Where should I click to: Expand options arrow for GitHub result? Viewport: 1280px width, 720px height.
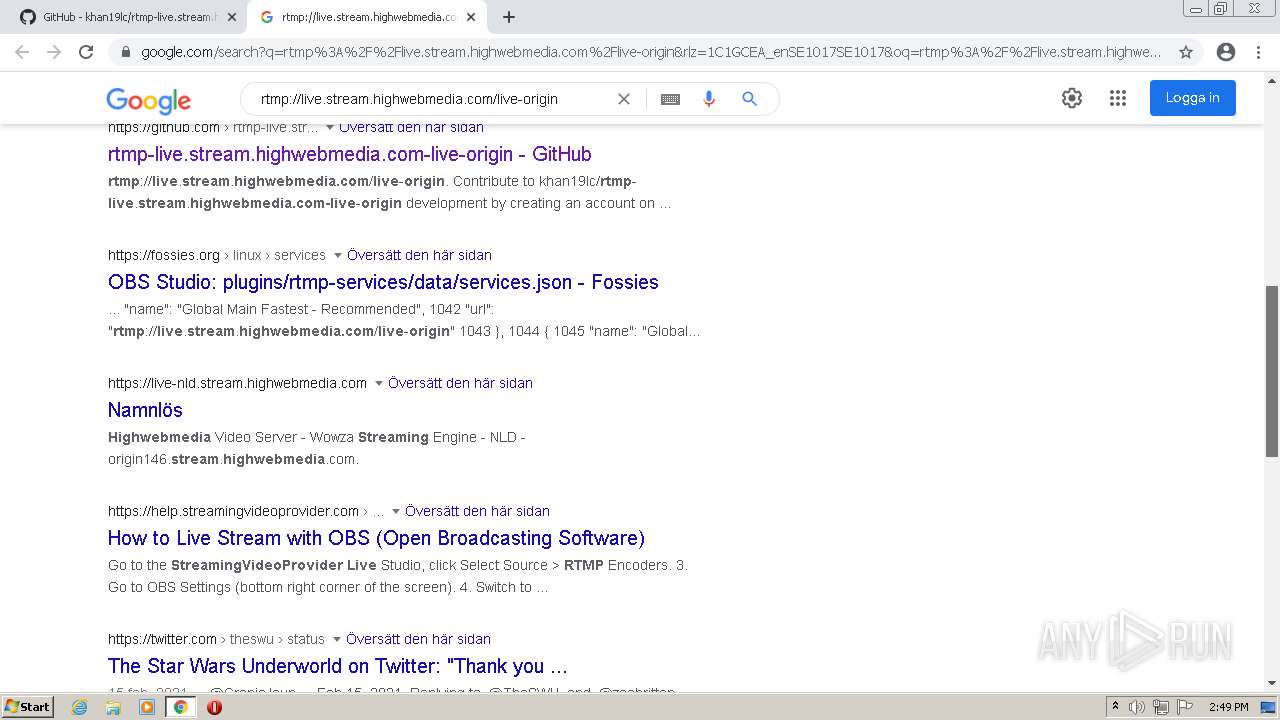tap(330, 127)
